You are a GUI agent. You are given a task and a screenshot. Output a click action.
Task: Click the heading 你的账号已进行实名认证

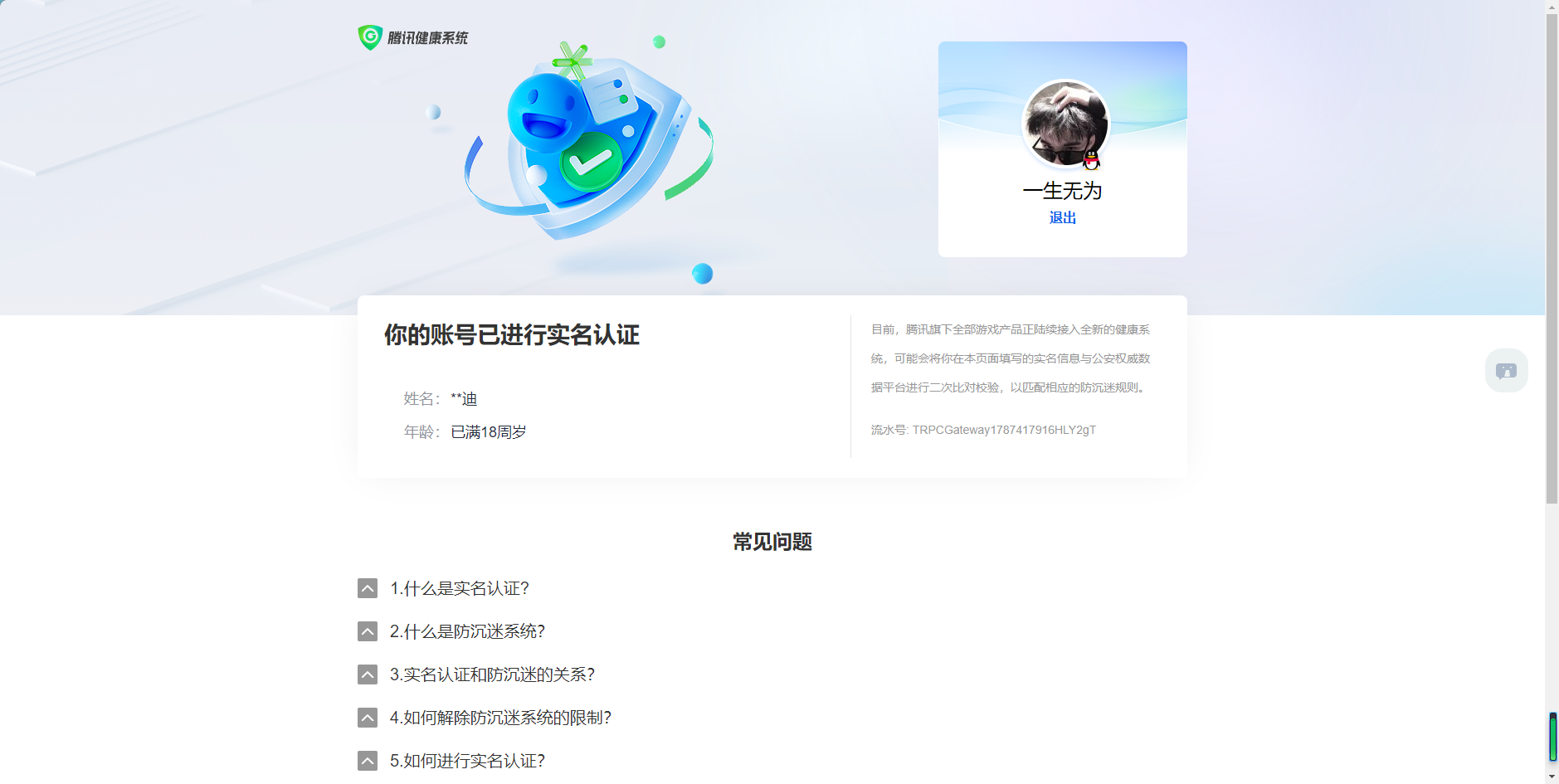(512, 335)
